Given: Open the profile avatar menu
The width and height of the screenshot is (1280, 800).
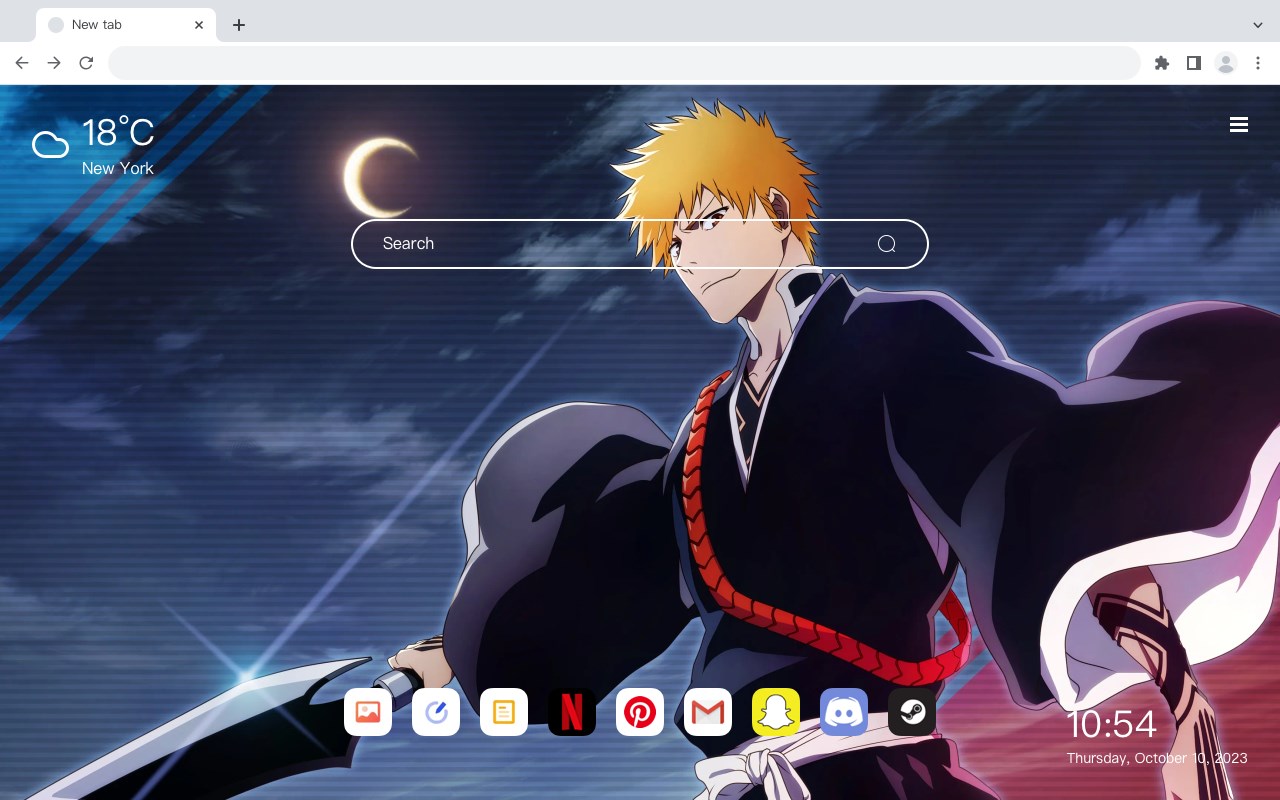Looking at the screenshot, I should (1226, 63).
